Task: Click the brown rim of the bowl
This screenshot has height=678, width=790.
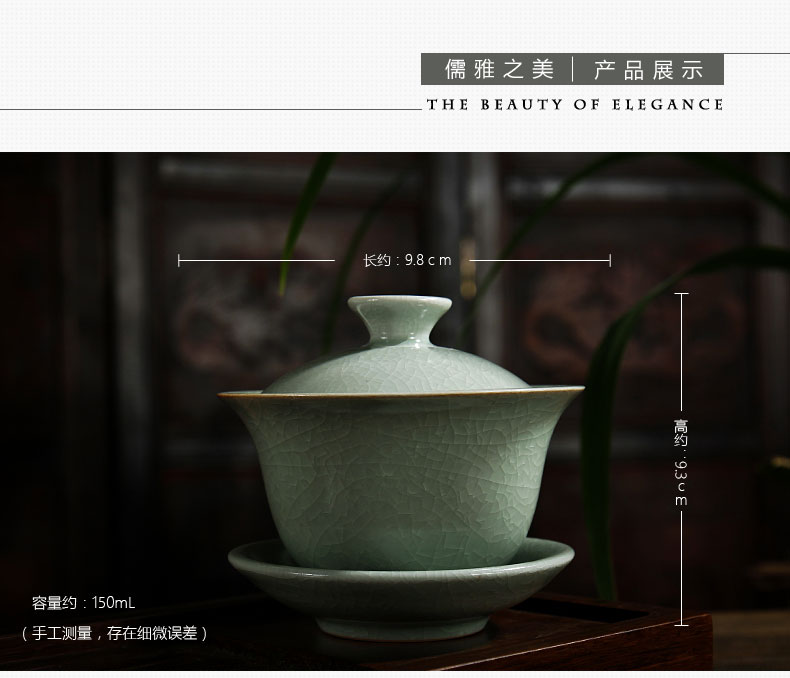Action: (x=401, y=394)
